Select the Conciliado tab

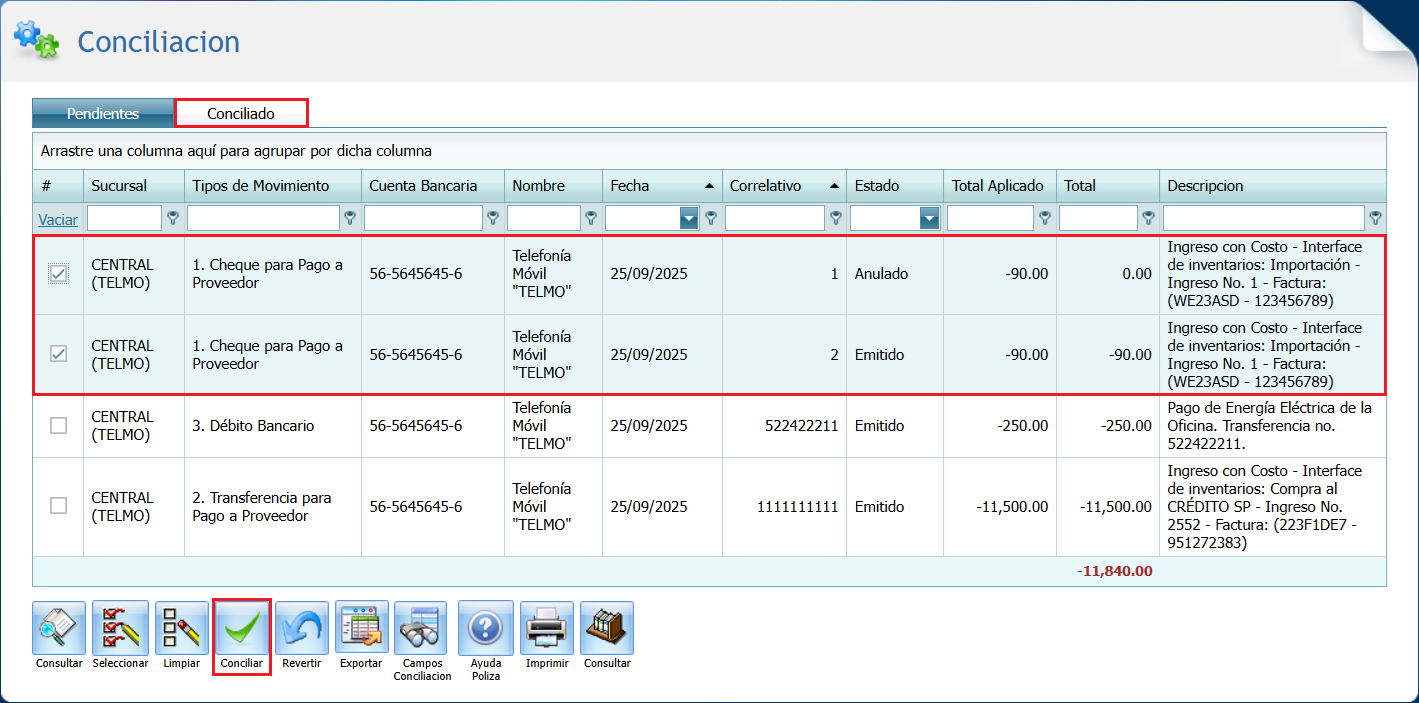pyautogui.click(x=241, y=114)
